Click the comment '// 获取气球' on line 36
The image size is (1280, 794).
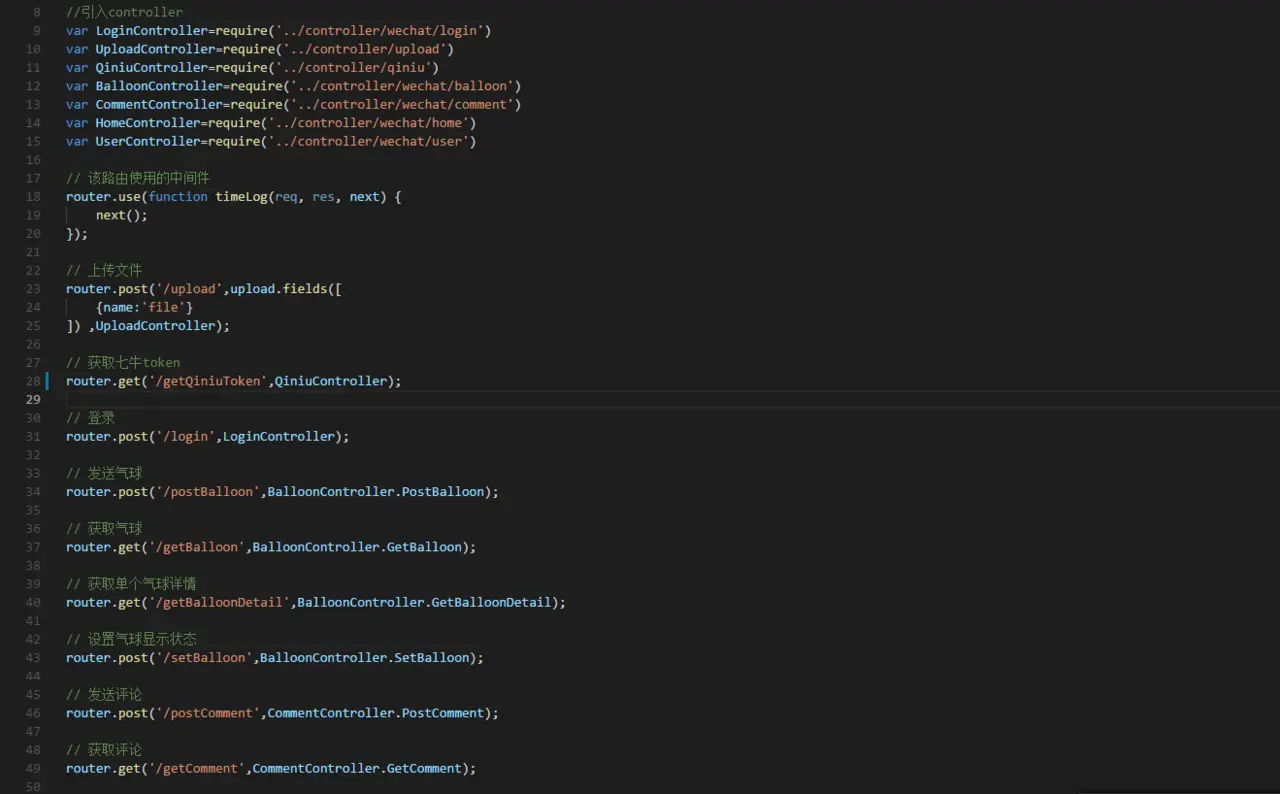coord(104,529)
